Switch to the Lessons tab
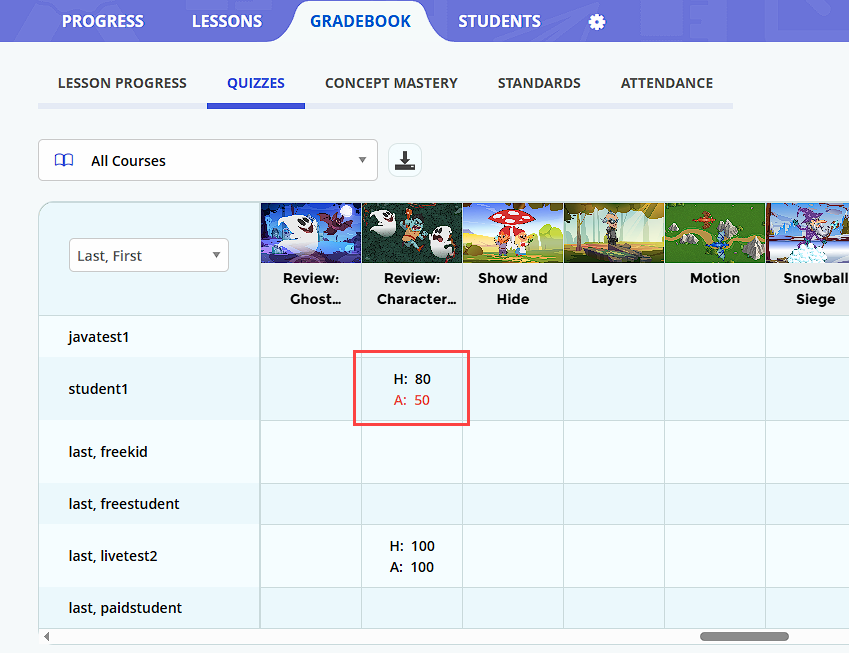This screenshot has height=653, width=849. 227,21
